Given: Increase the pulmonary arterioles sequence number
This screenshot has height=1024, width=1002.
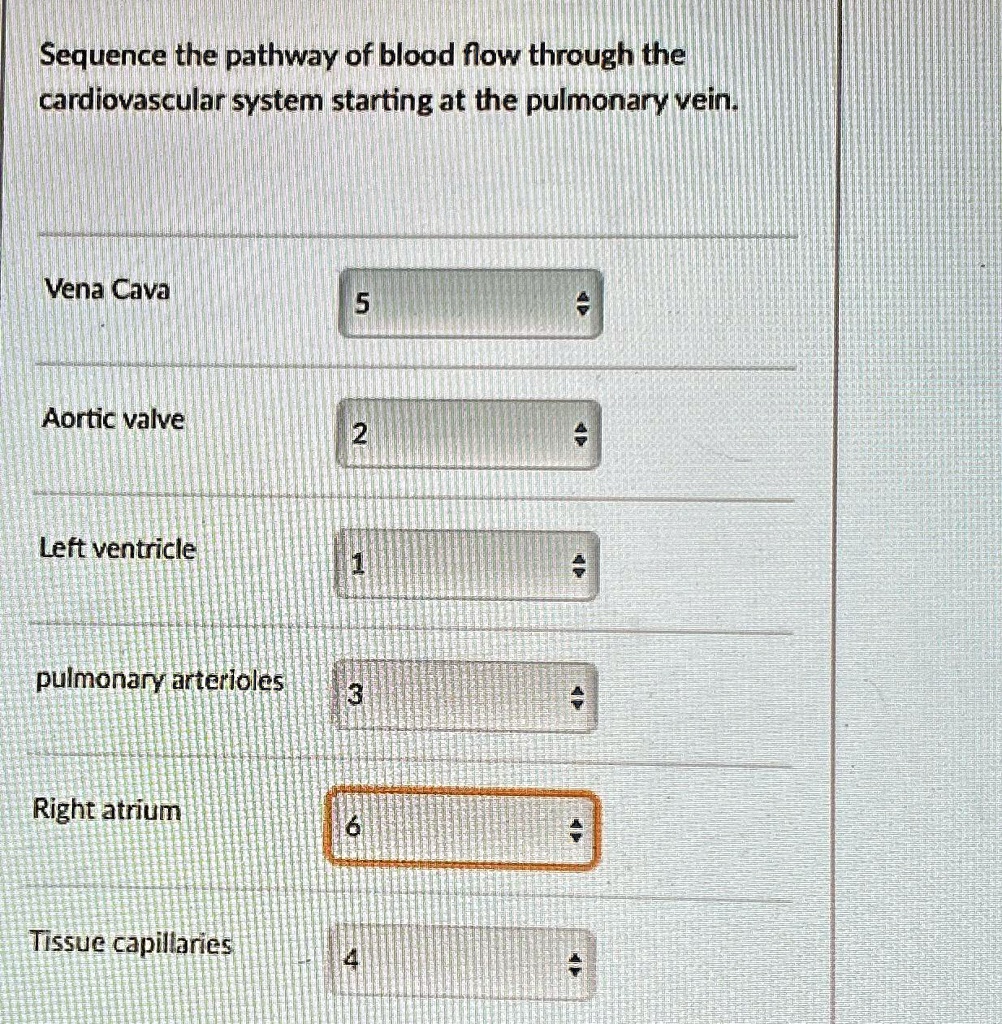Looking at the screenshot, I should (578, 691).
